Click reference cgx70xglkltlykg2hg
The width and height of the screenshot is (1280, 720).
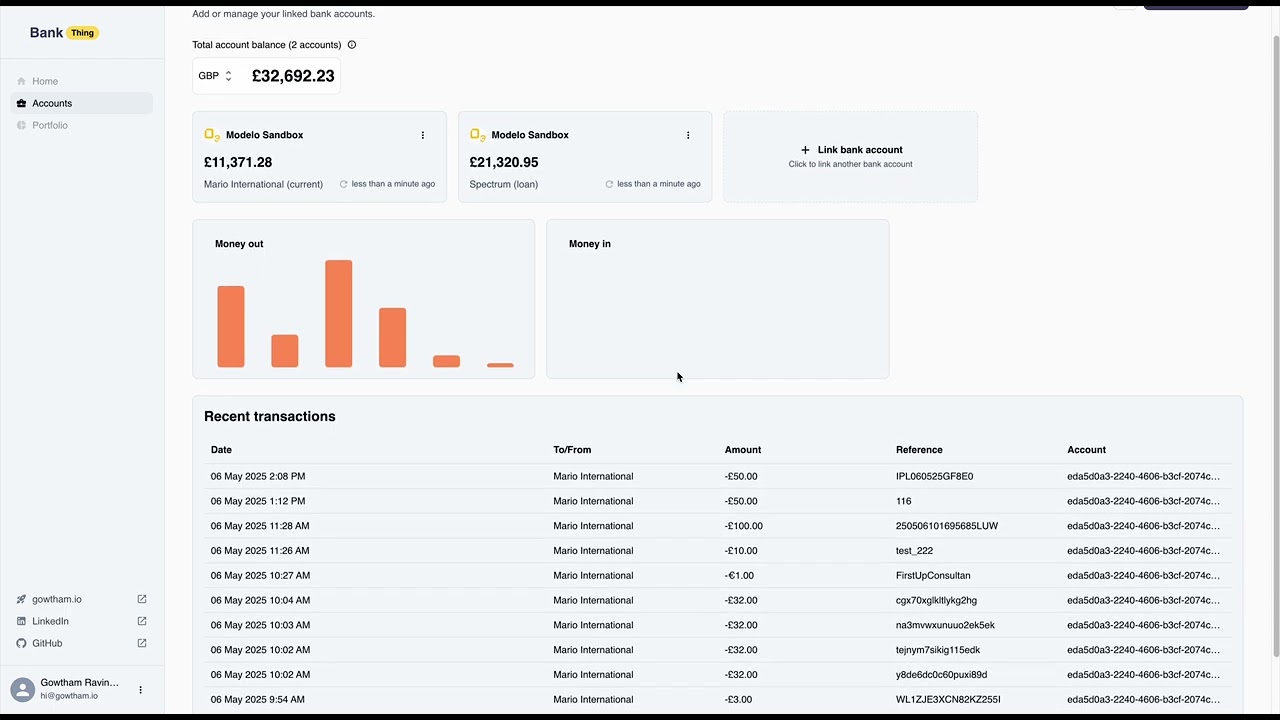936,600
